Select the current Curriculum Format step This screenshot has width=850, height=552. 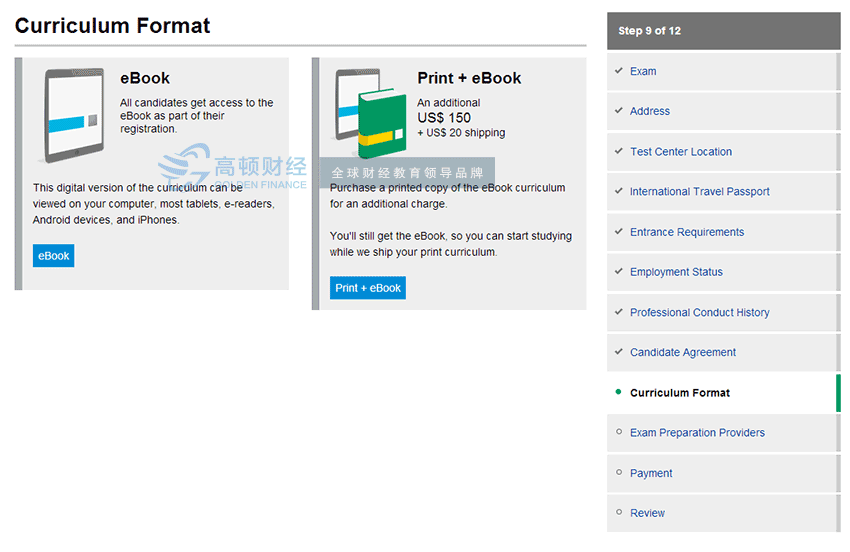[680, 393]
